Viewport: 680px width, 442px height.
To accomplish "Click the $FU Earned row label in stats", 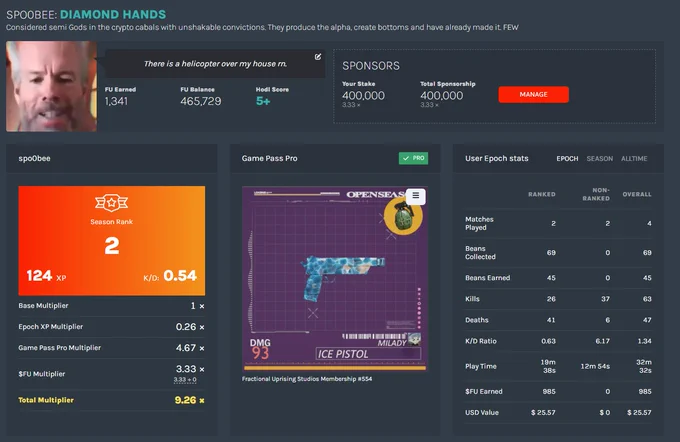I will coord(484,391).
